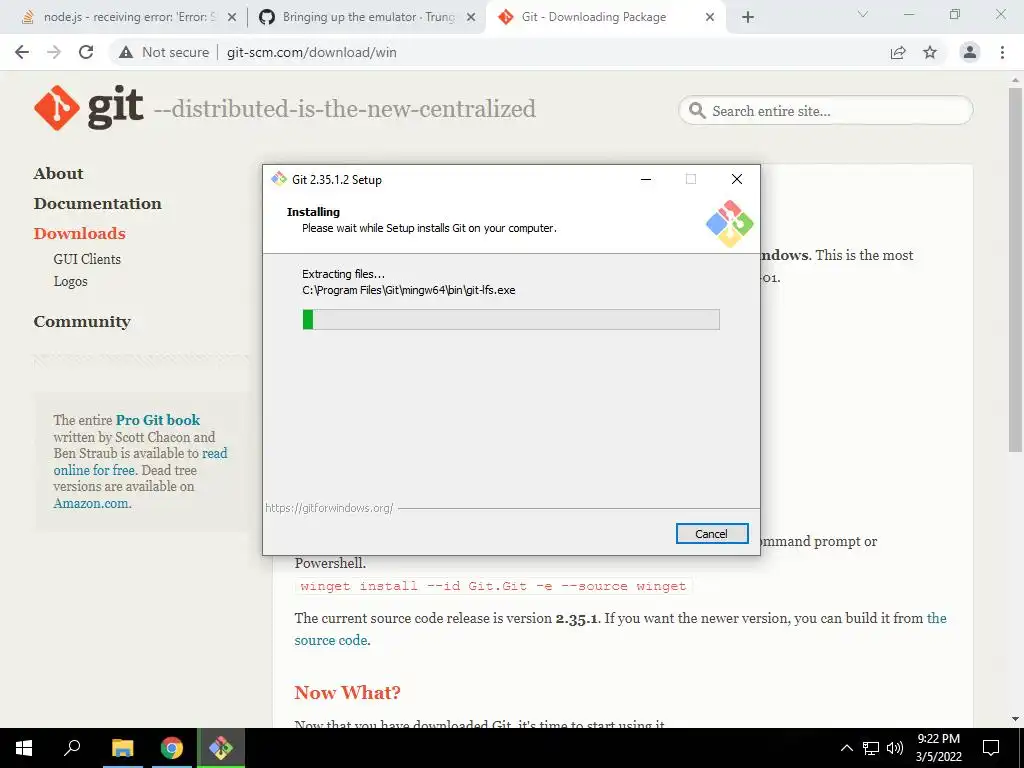Click the git-lfs.exe file path text
1024x768 pixels.
(x=409, y=290)
